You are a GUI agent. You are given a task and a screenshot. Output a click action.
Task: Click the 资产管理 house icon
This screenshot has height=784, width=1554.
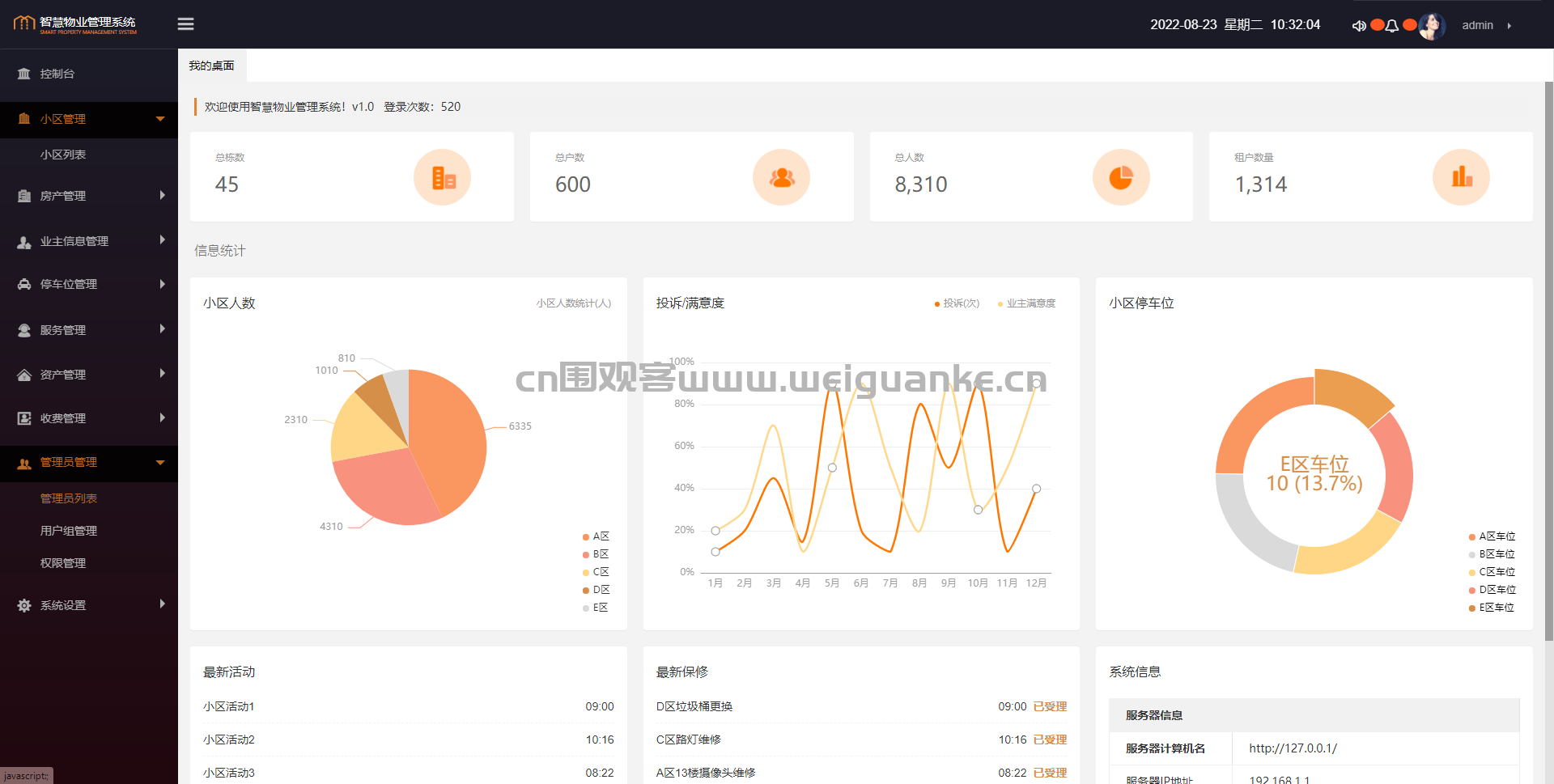(24, 375)
